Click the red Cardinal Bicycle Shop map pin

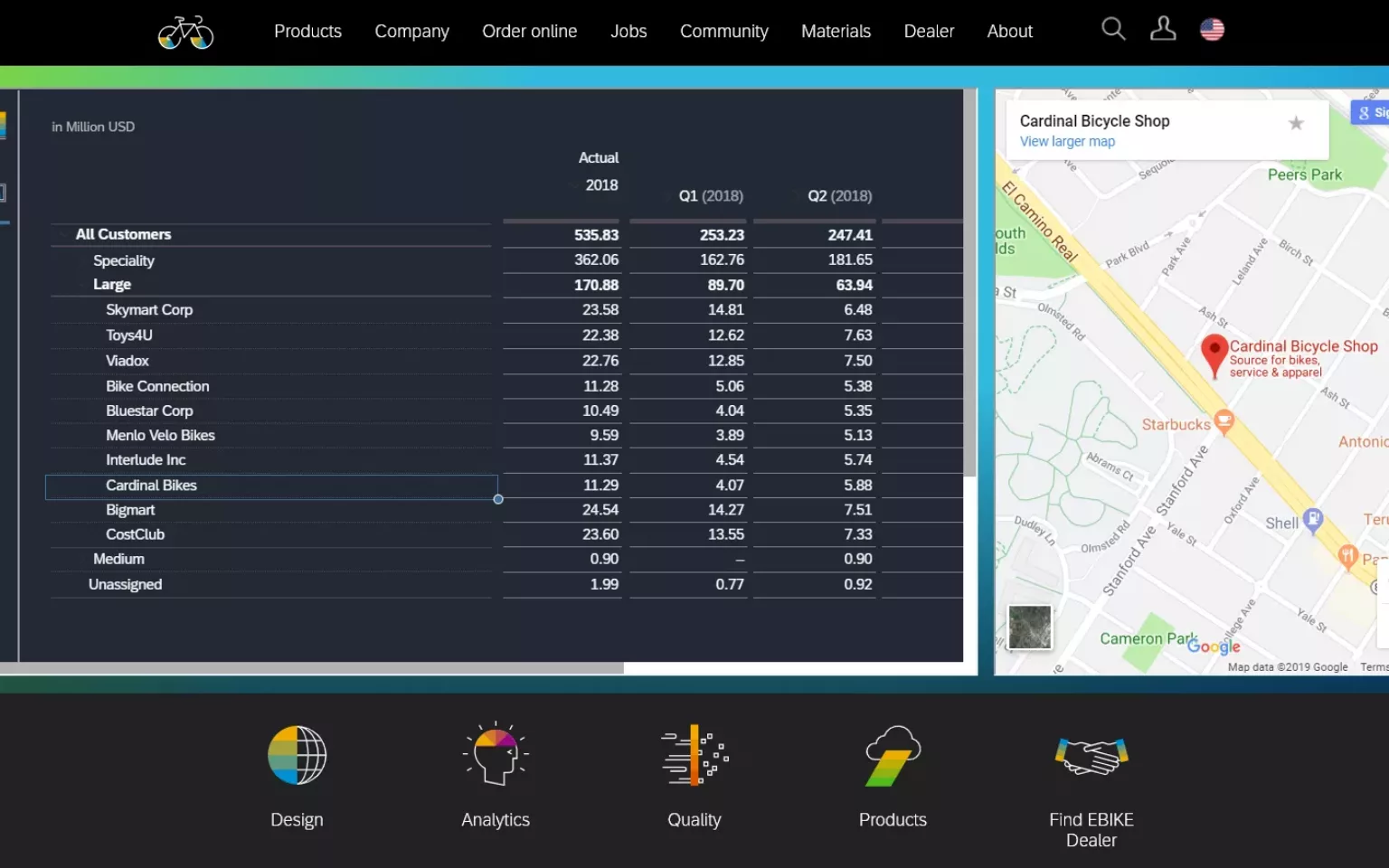pyautogui.click(x=1214, y=355)
